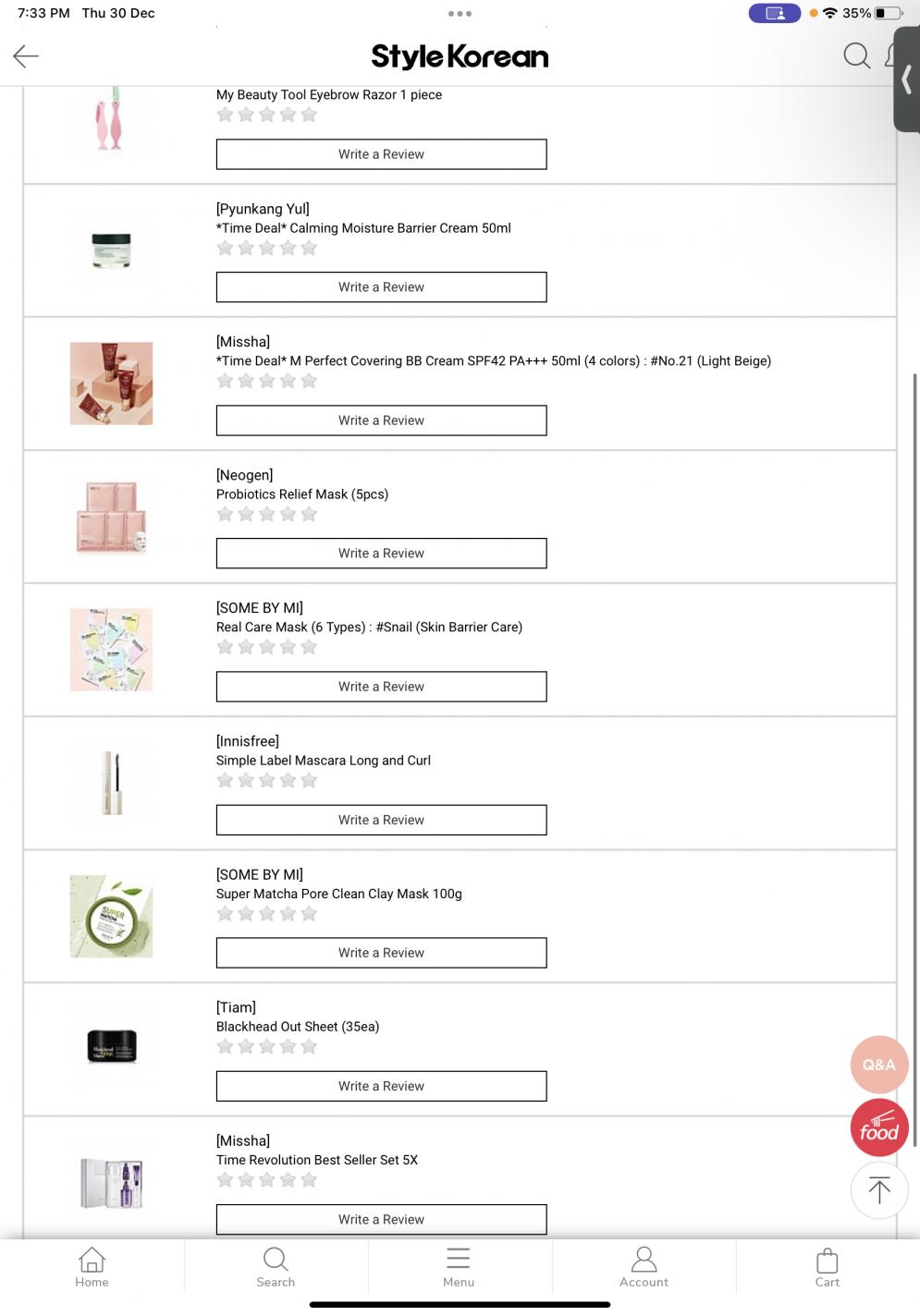The height and width of the screenshot is (1316, 920).
Task: Open the Cart tab
Action: pos(828,1267)
